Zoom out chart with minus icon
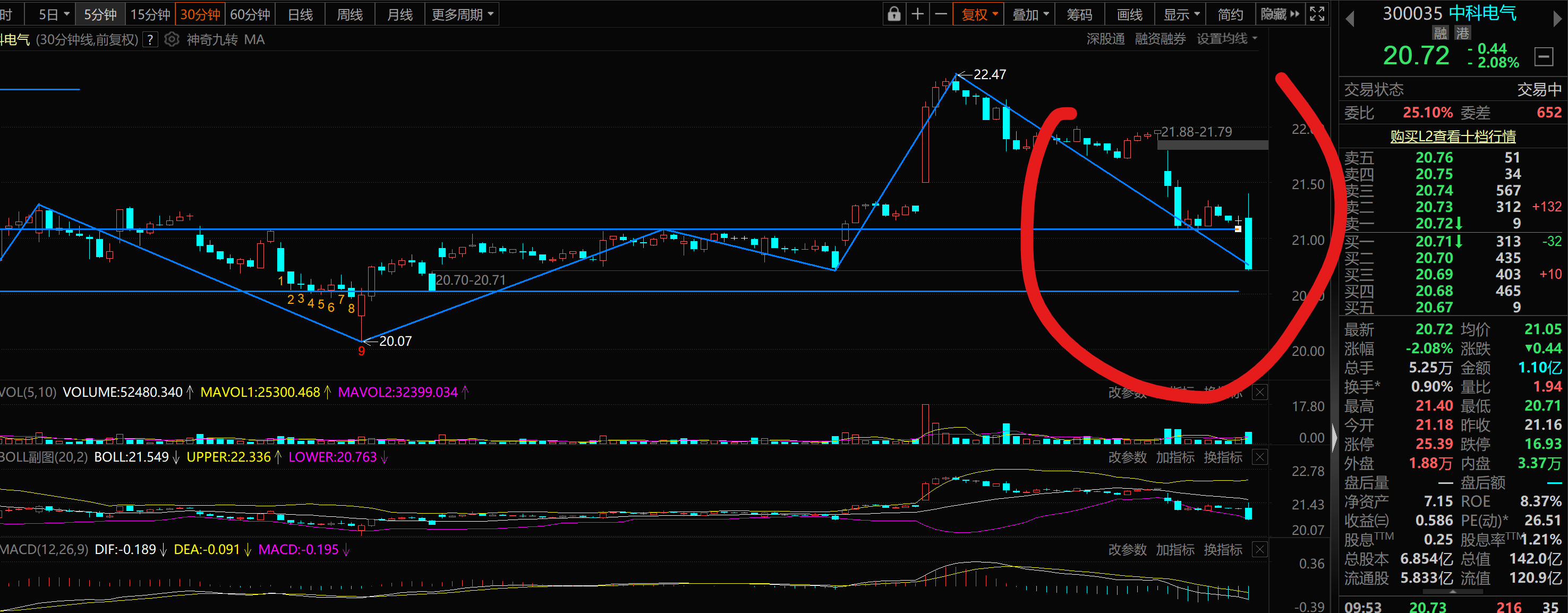This screenshot has width=1568, height=613. click(941, 14)
